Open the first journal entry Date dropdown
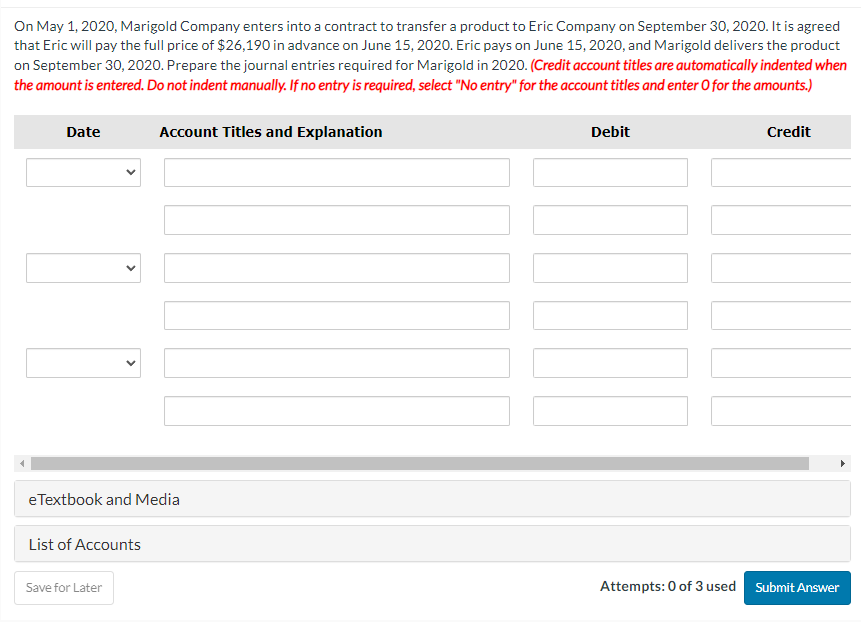Screen dimensions: 861x622 (83, 172)
